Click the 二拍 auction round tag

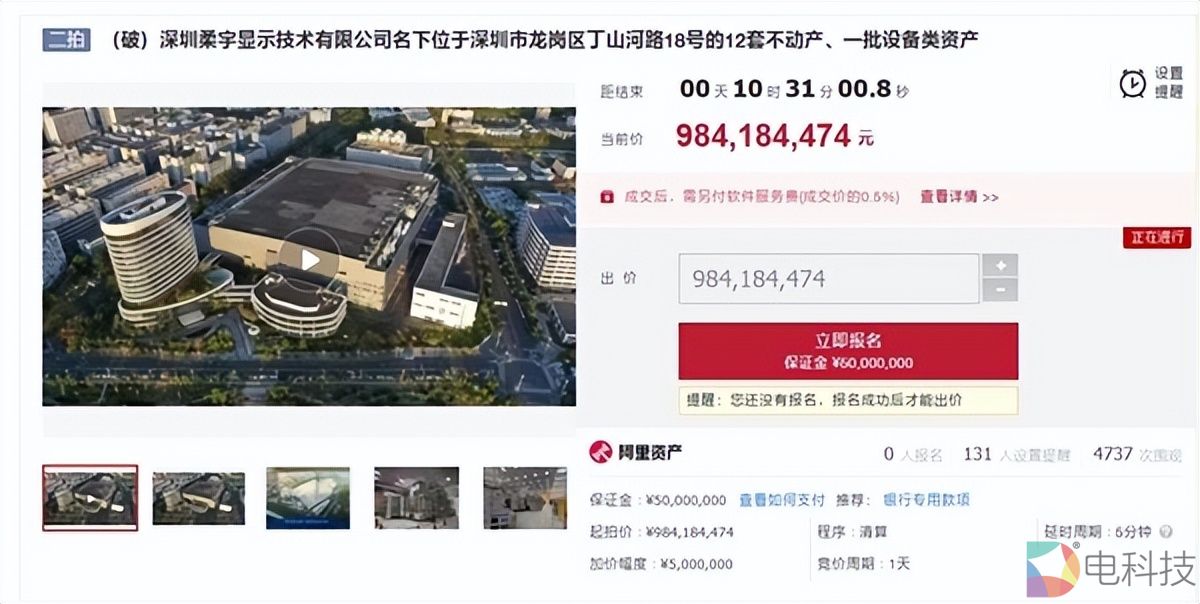point(67,40)
